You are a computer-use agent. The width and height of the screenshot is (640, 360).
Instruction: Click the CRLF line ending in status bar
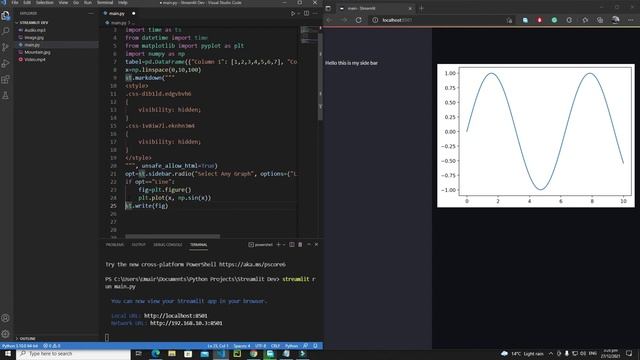pos(276,346)
